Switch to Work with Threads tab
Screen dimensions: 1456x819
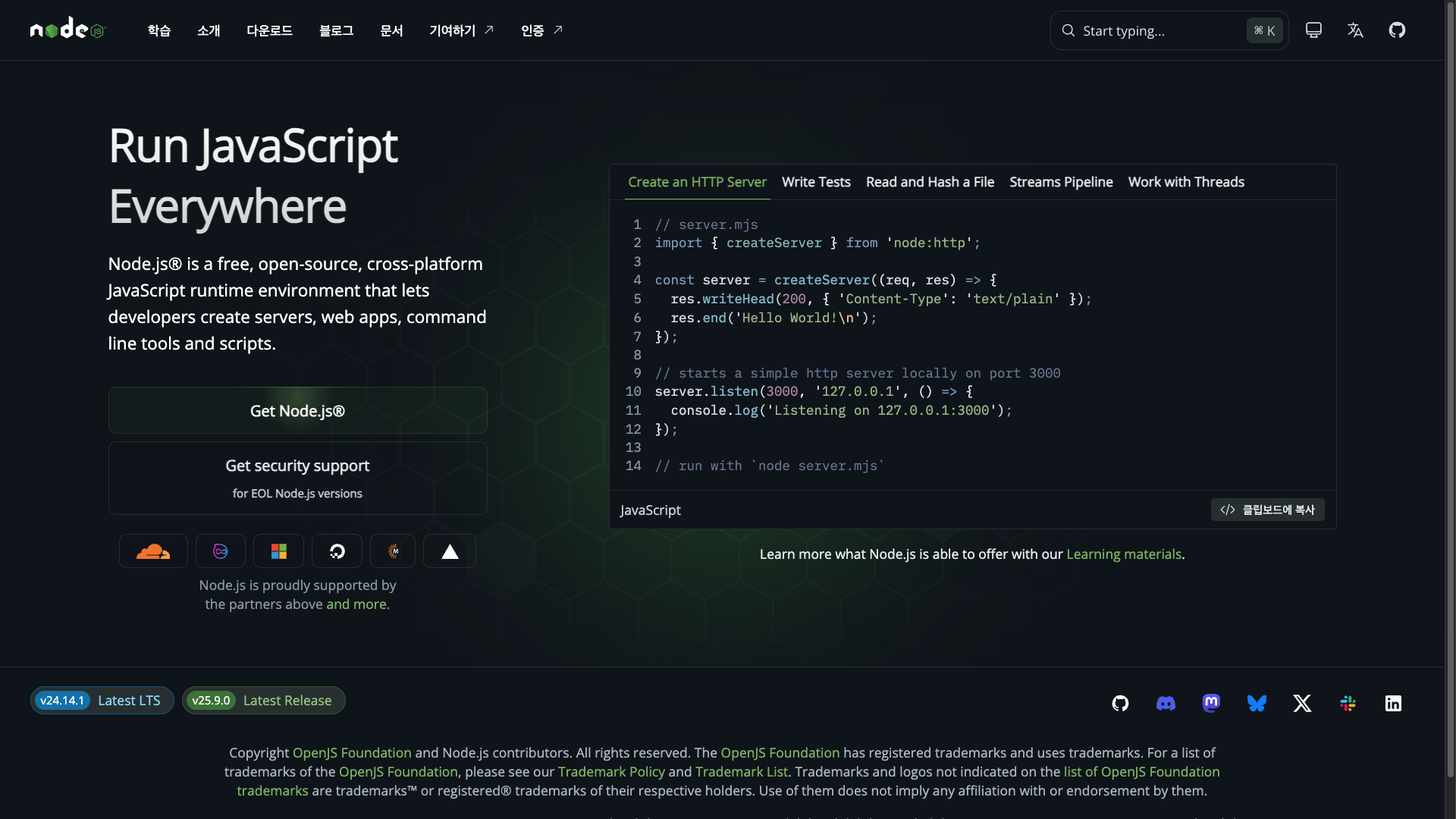pyautogui.click(x=1186, y=182)
